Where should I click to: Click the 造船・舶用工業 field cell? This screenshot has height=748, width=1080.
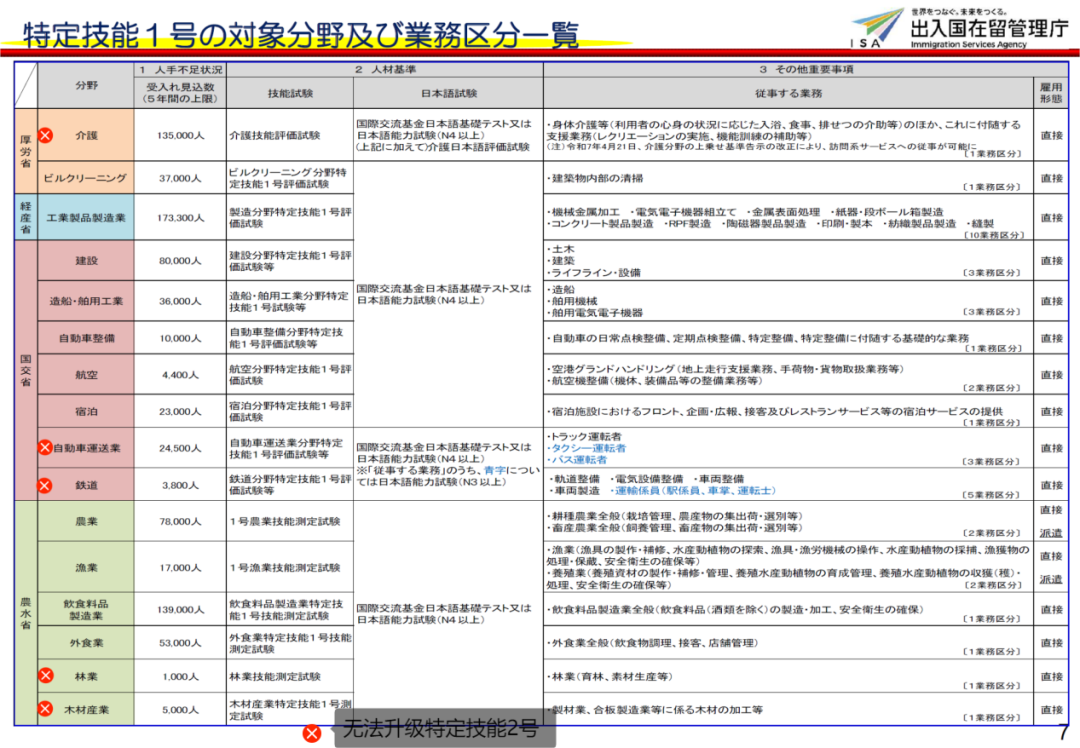85,301
